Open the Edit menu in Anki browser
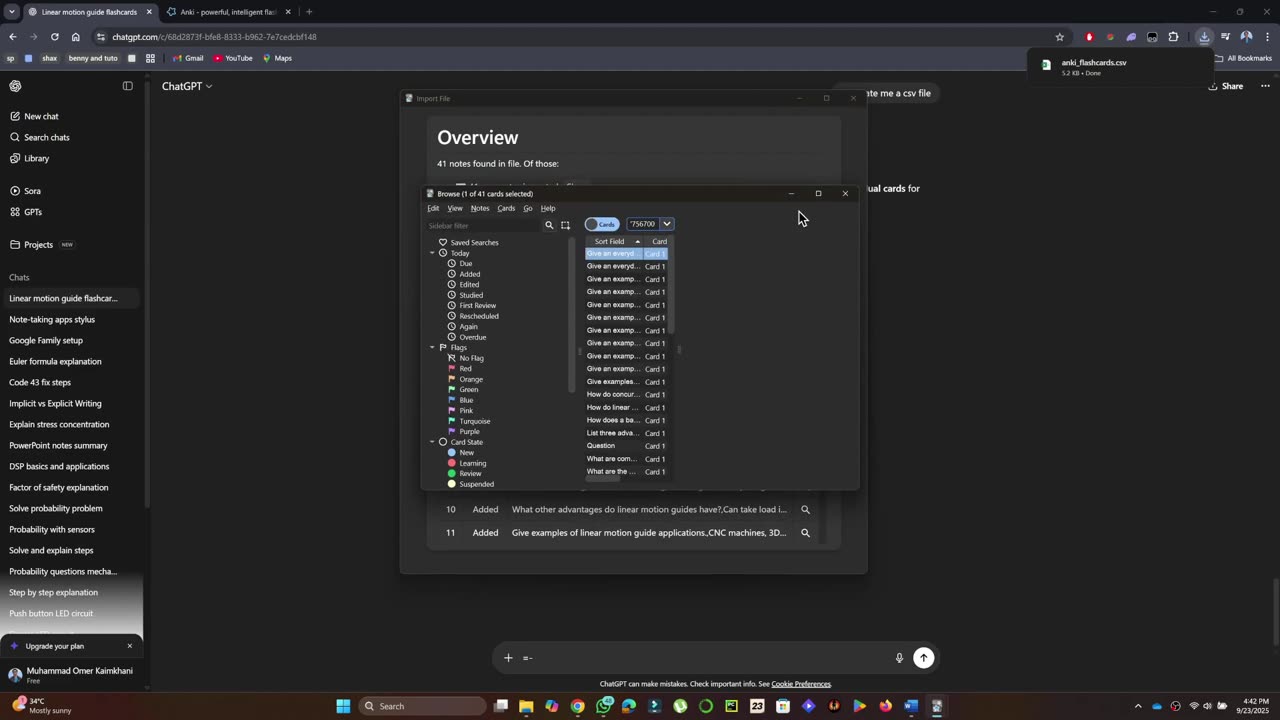 pyautogui.click(x=433, y=208)
